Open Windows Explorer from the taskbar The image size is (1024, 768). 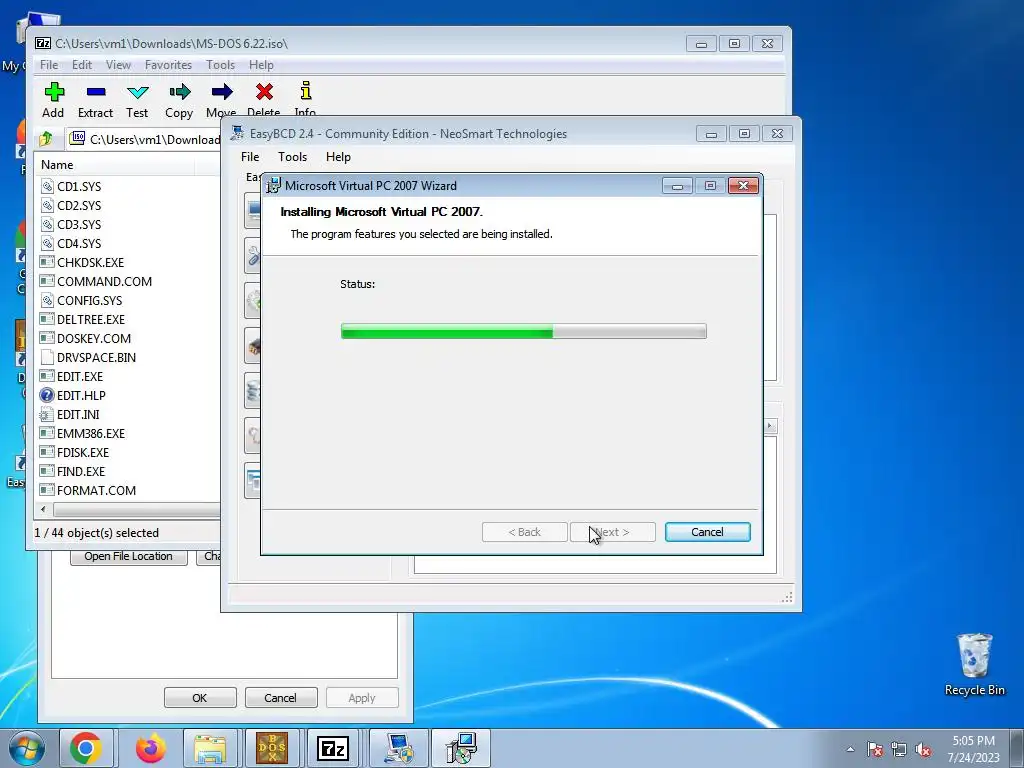pyautogui.click(x=210, y=748)
